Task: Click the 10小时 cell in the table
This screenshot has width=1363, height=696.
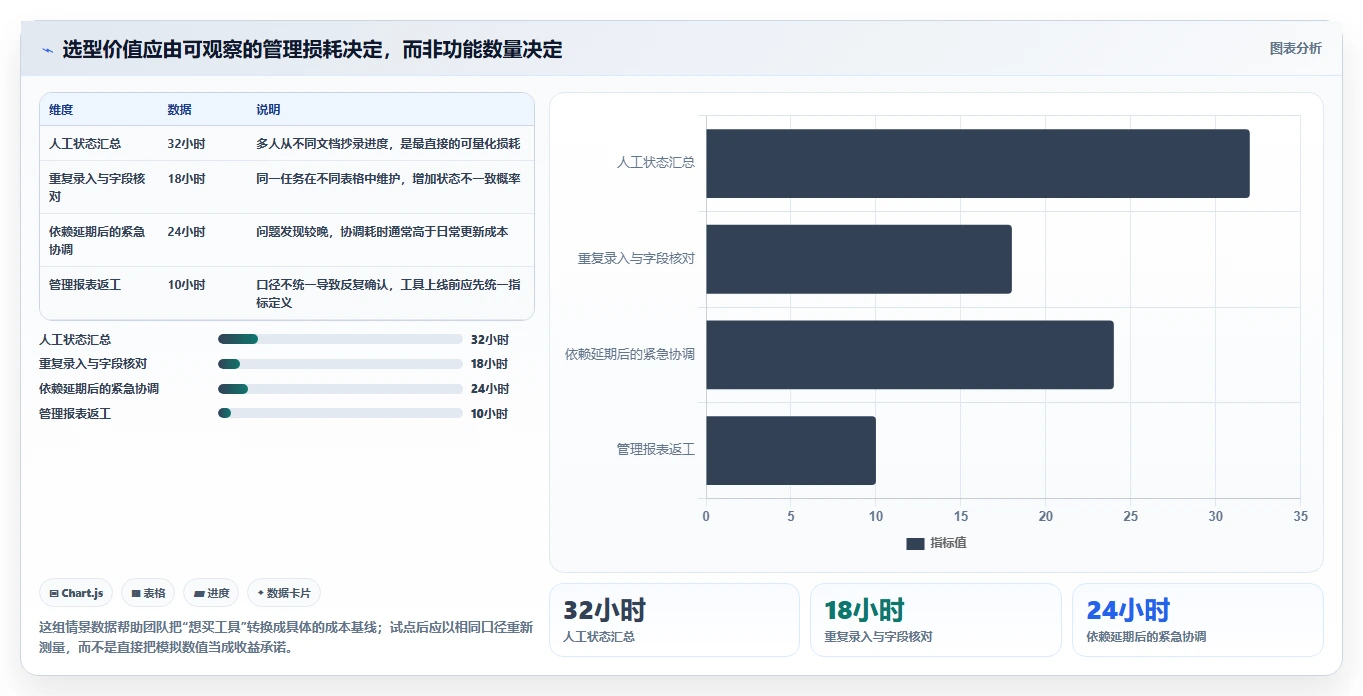Action: click(186, 285)
